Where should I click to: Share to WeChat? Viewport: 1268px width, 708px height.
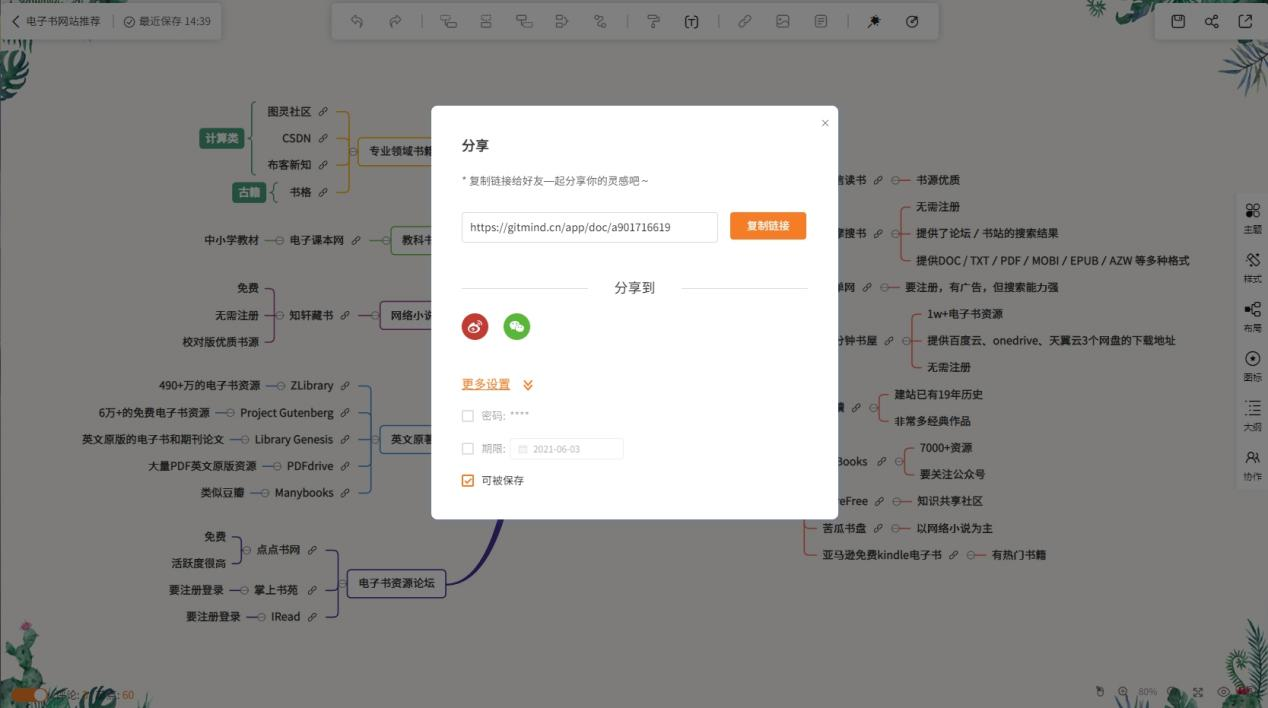tap(516, 326)
